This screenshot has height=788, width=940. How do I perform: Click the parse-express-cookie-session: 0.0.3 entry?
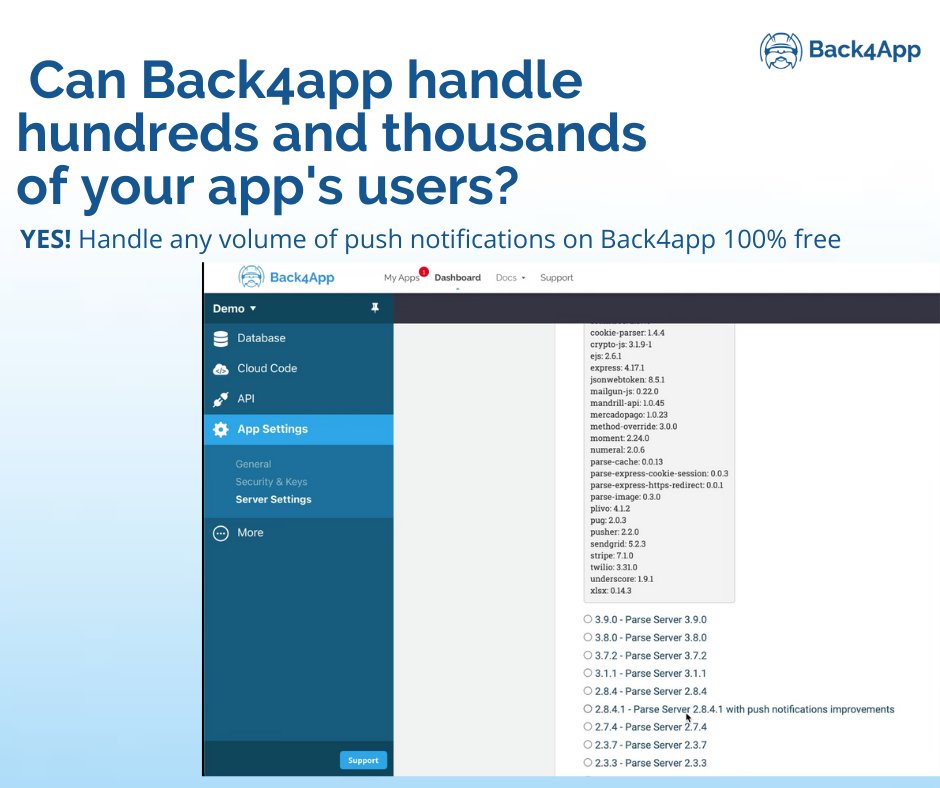[x=659, y=473]
